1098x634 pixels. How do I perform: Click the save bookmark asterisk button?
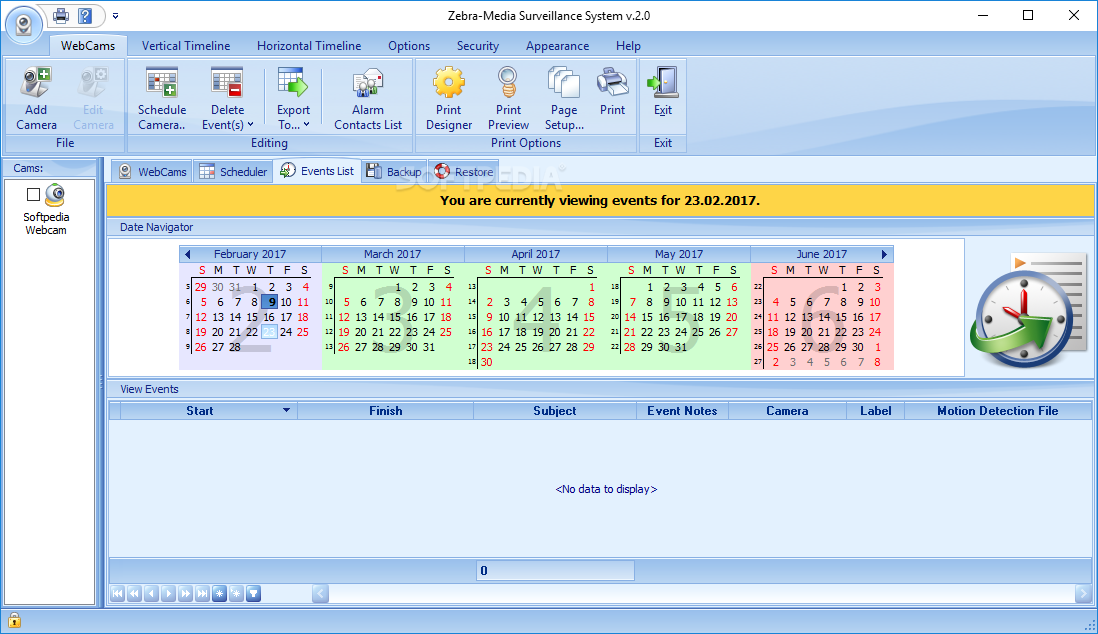[219, 594]
